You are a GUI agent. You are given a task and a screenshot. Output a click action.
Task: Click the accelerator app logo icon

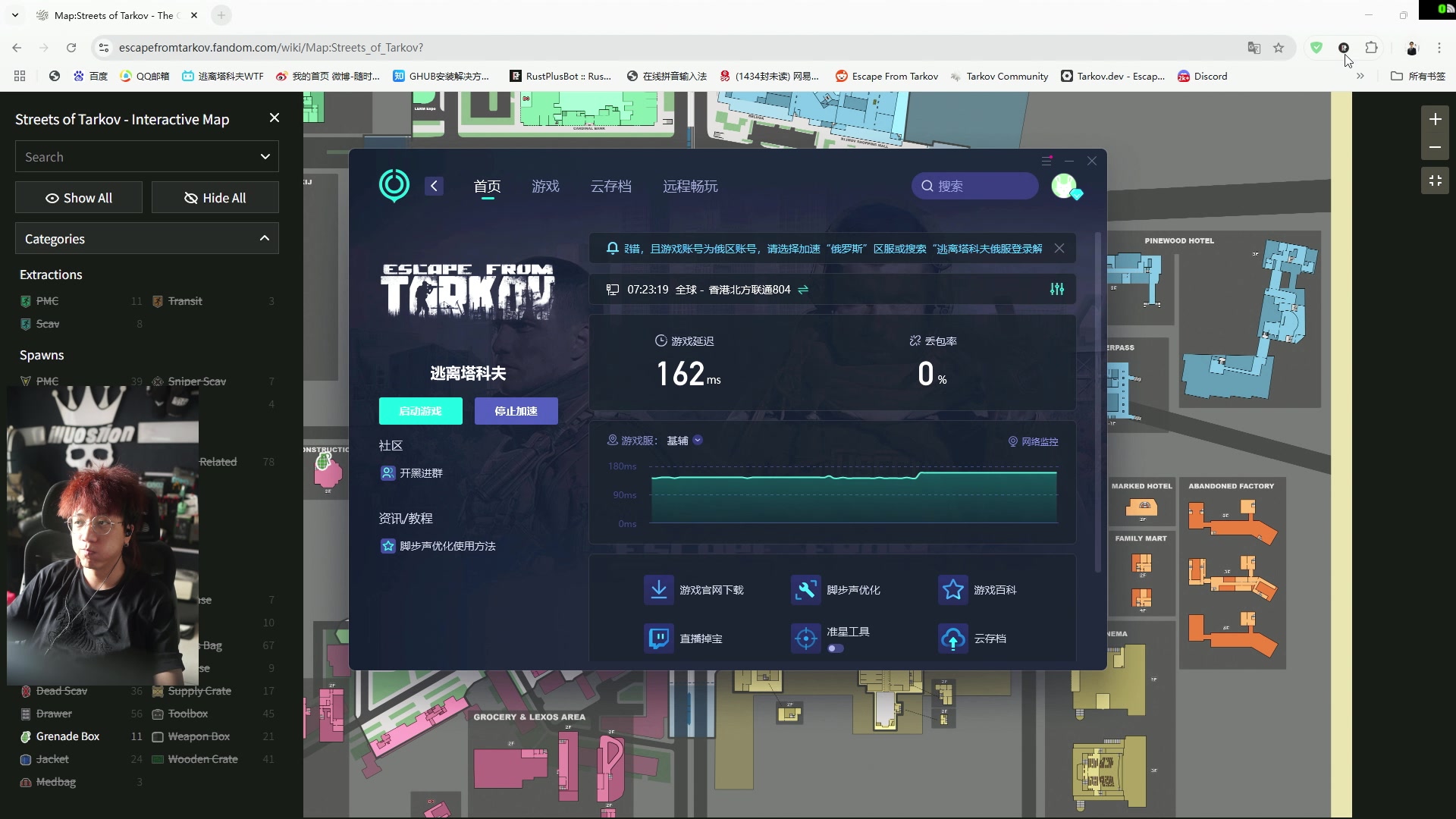point(394,185)
